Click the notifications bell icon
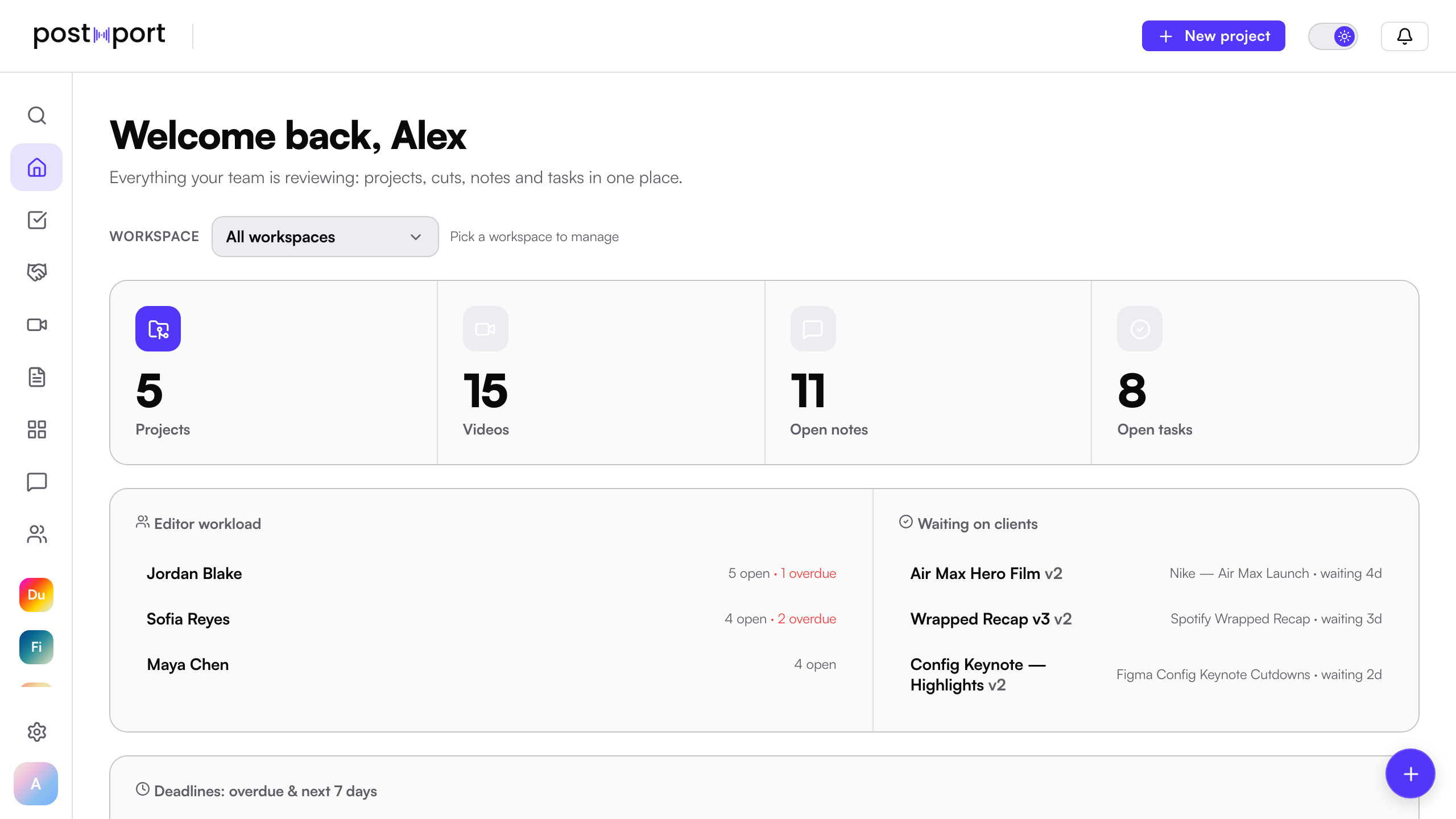The width and height of the screenshot is (1456, 819). point(1404,36)
